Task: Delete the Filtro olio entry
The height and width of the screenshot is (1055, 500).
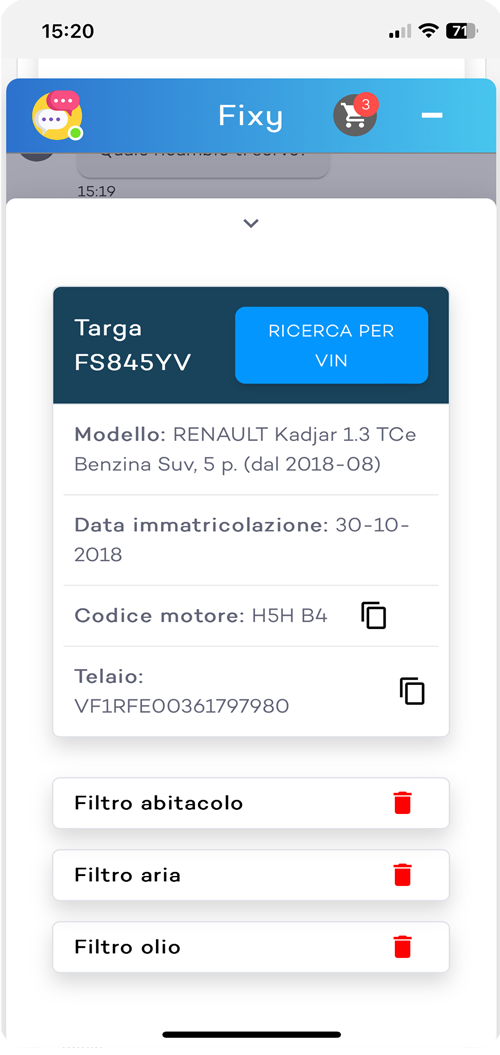Action: coord(402,947)
